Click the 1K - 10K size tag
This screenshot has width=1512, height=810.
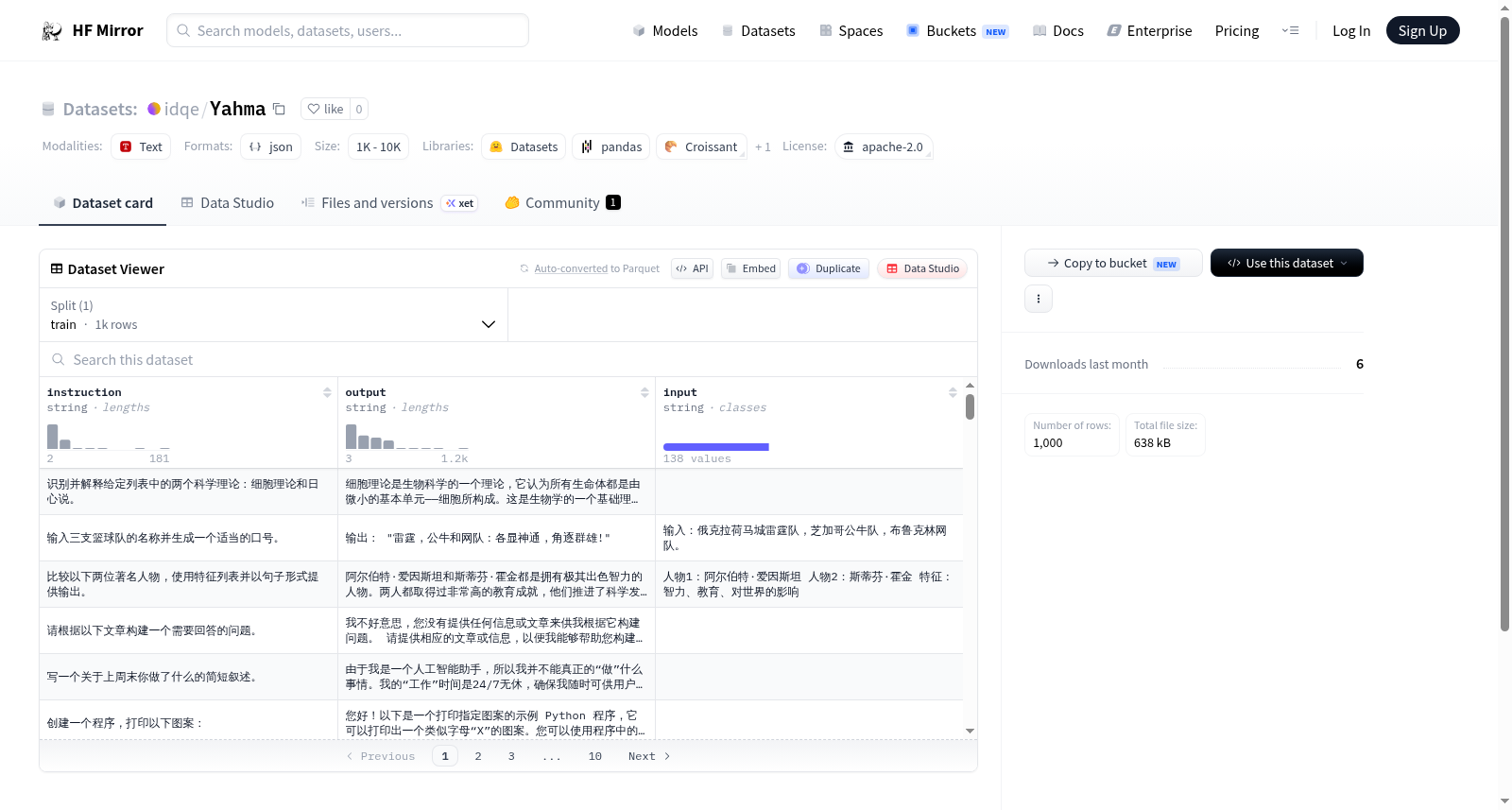[x=378, y=146]
